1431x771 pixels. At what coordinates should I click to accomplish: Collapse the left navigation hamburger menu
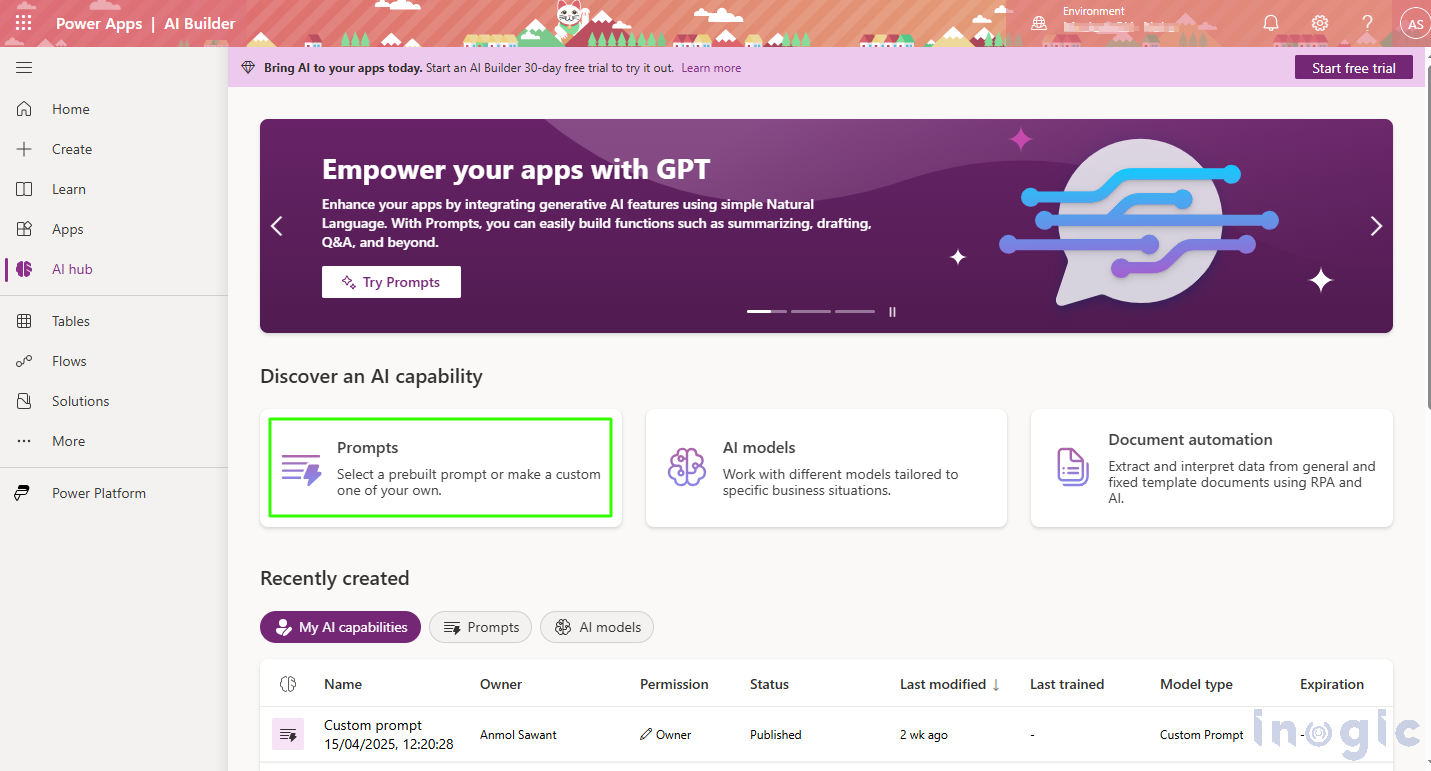point(24,68)
